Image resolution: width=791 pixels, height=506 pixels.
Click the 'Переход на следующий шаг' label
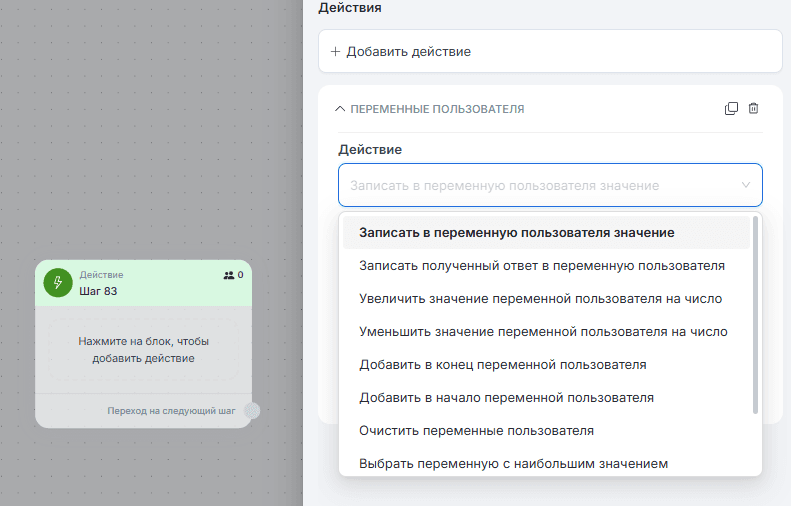coord(171,411)
